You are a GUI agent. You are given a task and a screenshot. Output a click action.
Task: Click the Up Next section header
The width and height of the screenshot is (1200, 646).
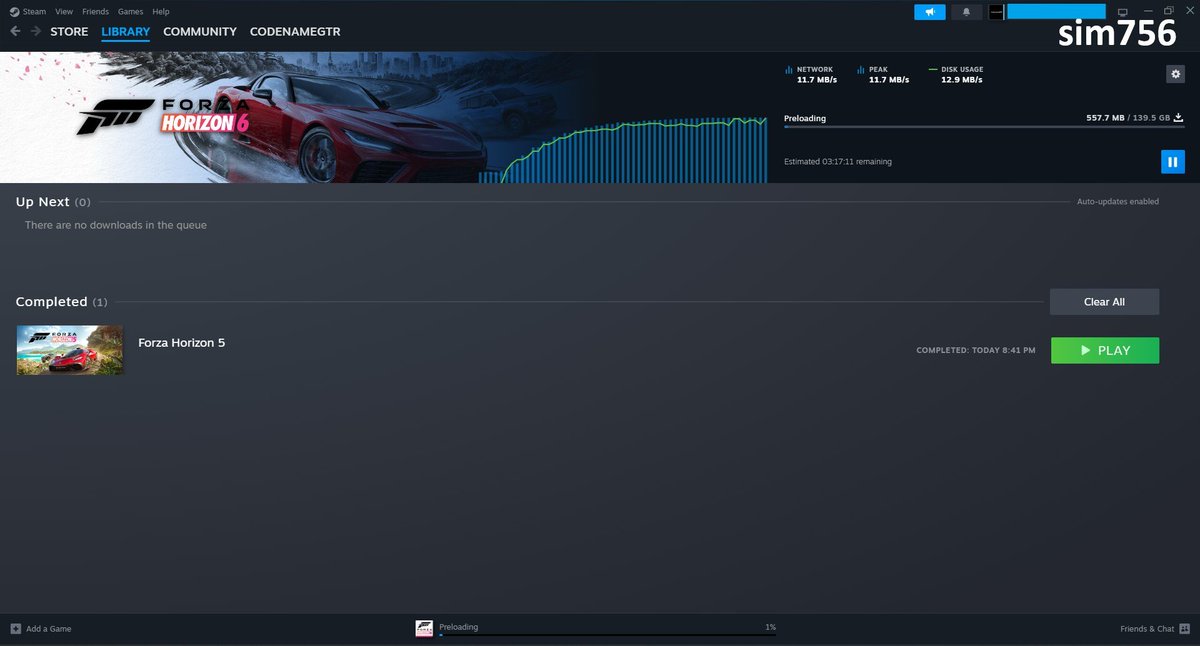pos(53,202)
